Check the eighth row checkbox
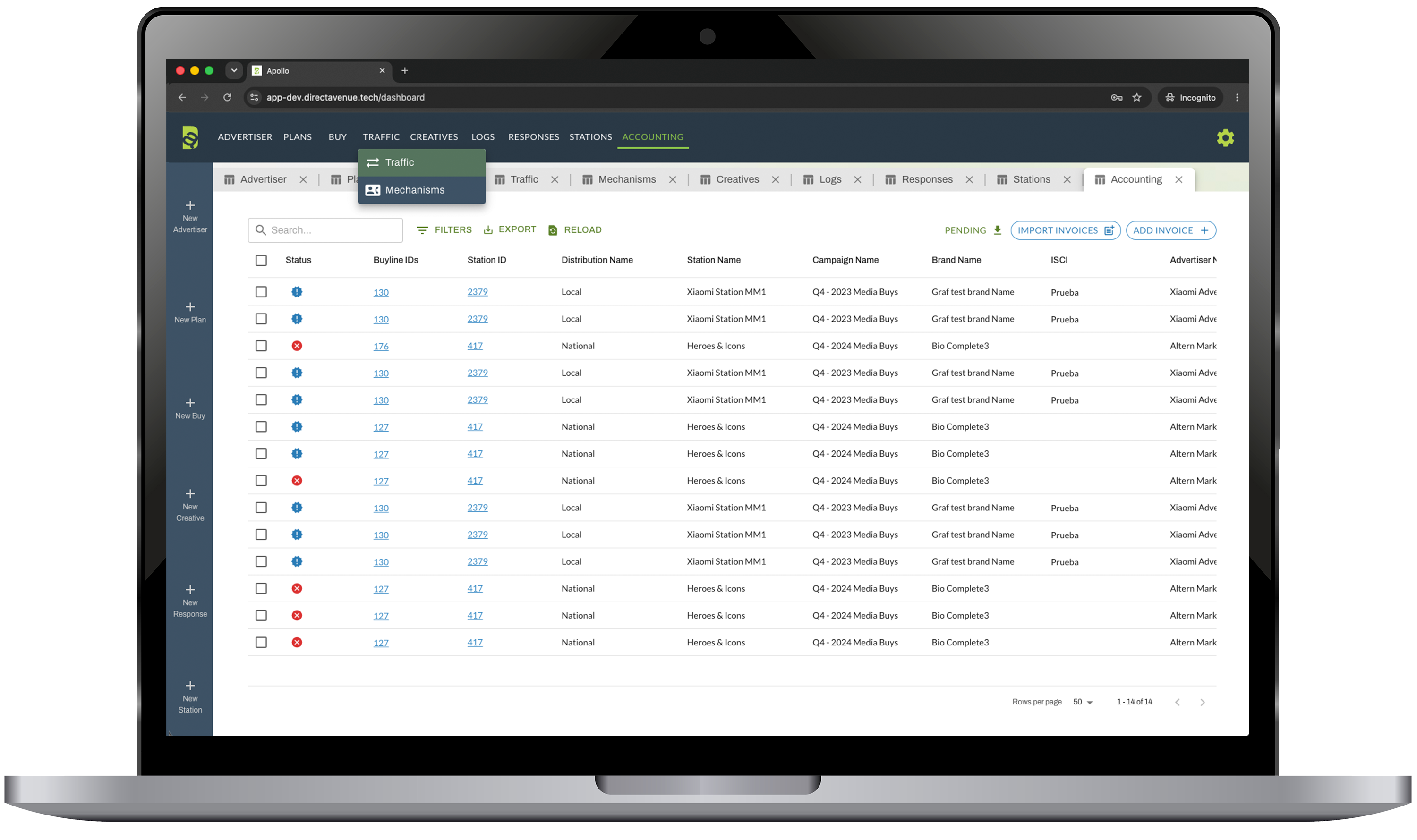 point(261,481)
